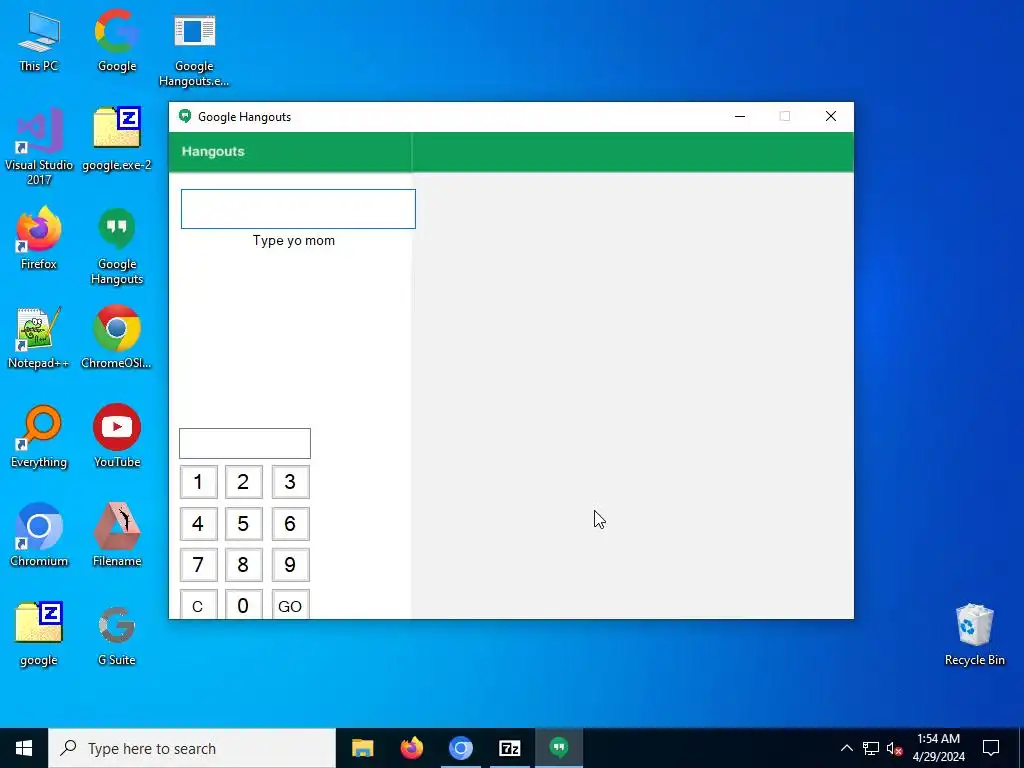Viewport: 1024px width, 768px height.
Task: Launch Visual Studio 2017 shortcut
Action: click(x=39, y=146)
